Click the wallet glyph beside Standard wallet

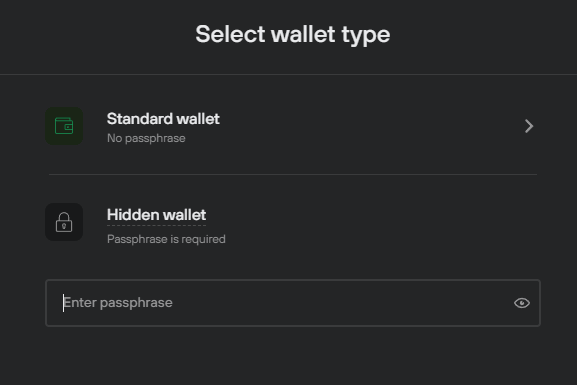point(64,126)
